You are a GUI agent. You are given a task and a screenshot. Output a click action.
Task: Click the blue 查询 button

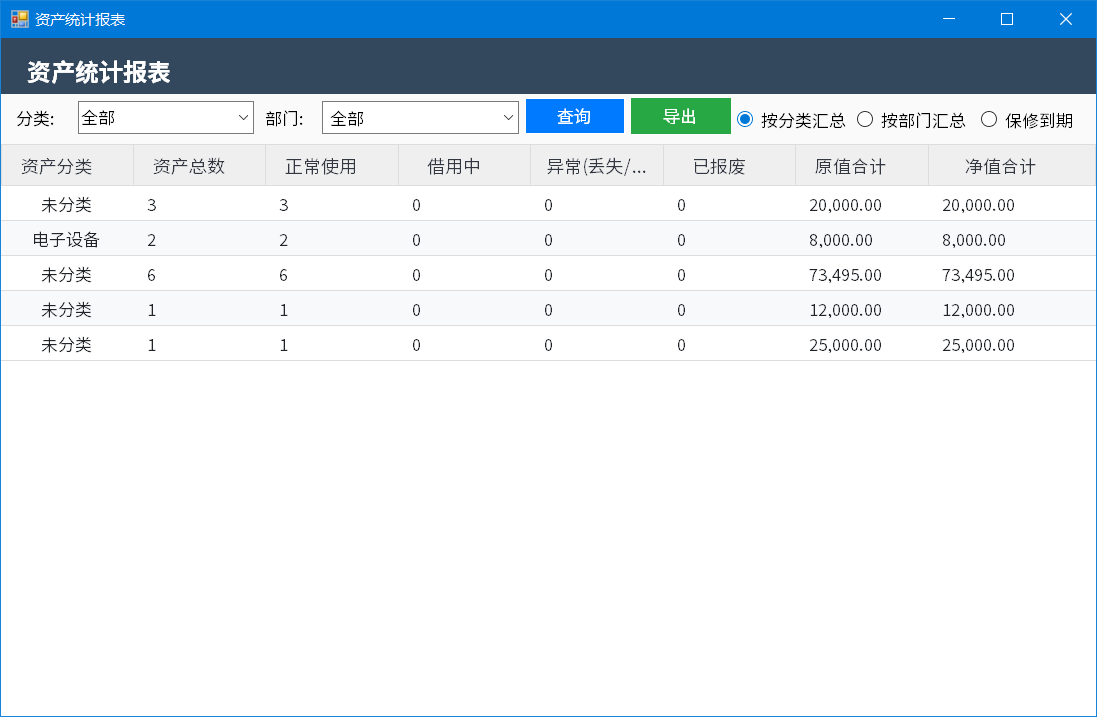pyautogui.click(x=574, y=116)
